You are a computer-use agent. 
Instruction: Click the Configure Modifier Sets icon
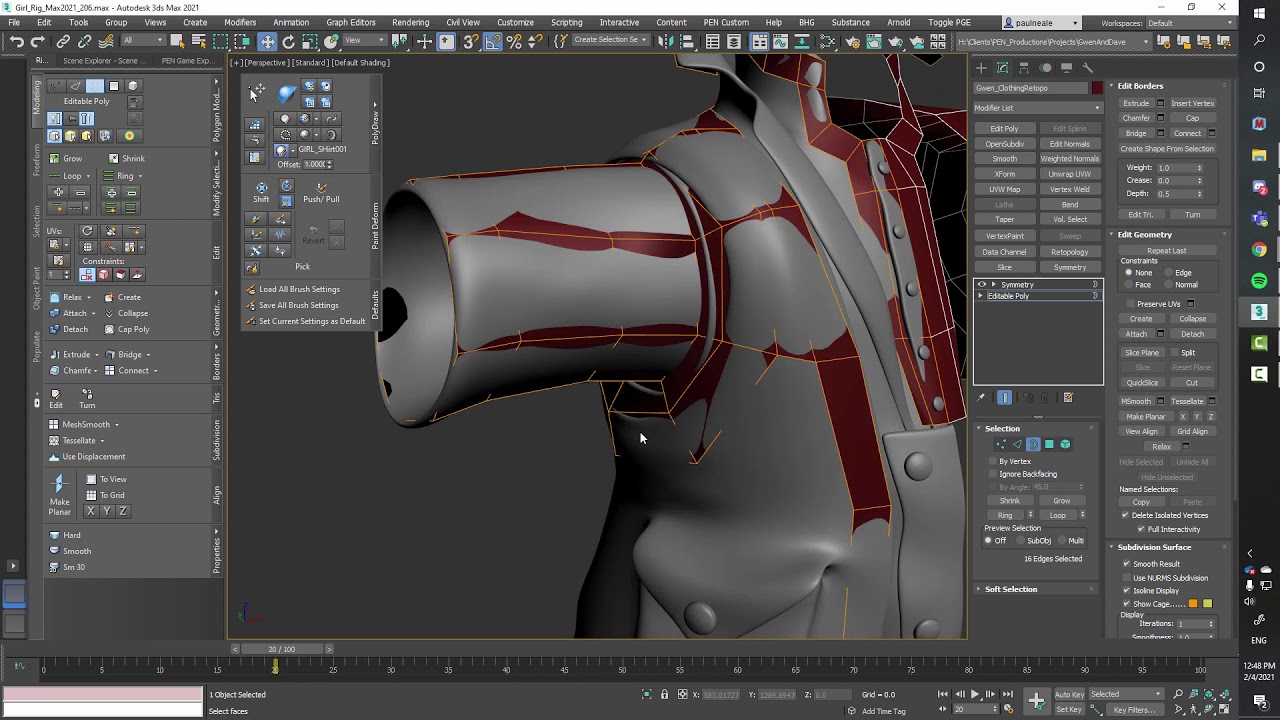pos(1068,398)
